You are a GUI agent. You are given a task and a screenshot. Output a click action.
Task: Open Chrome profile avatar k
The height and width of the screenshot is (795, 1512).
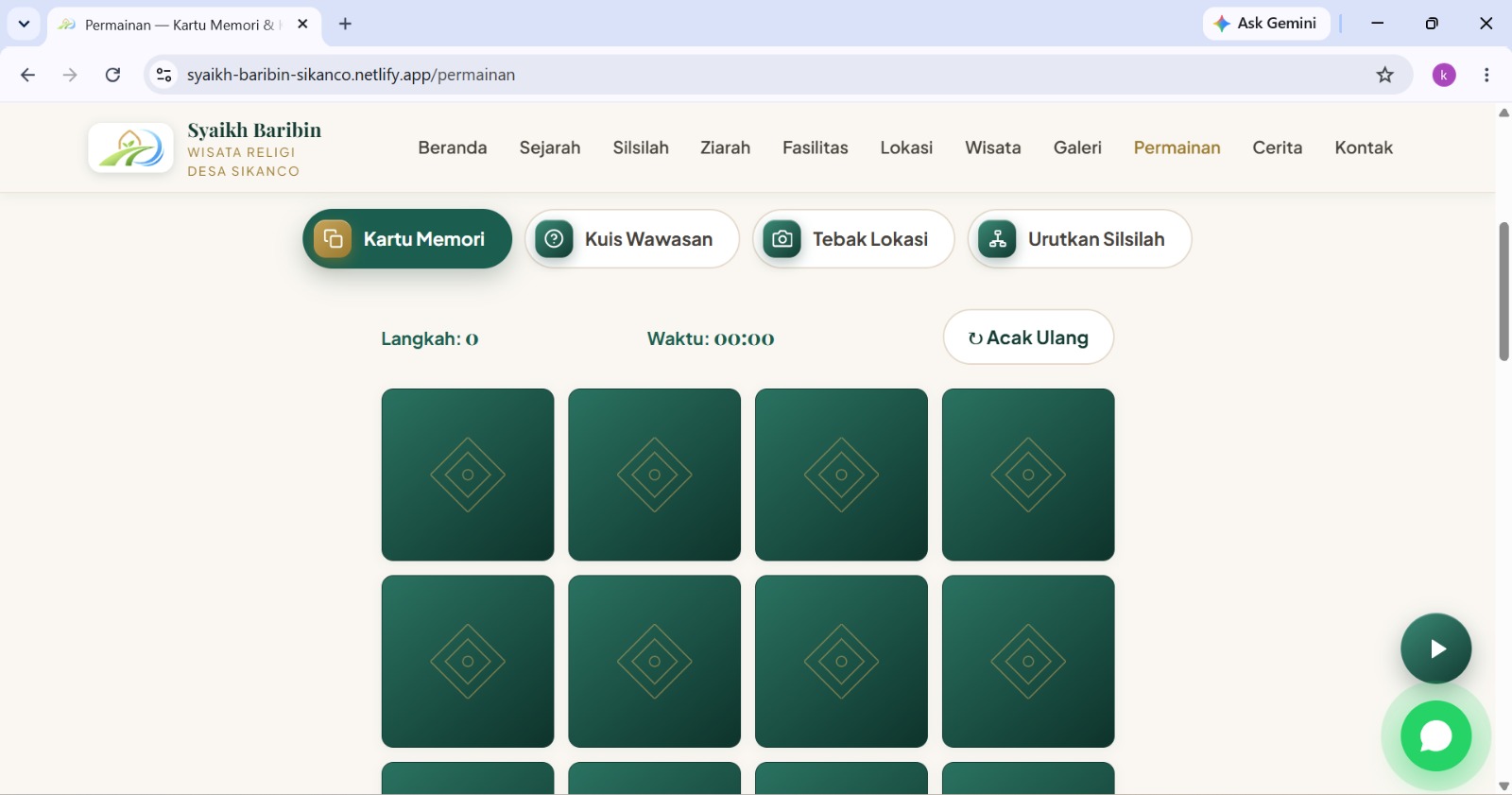(1444, 75)
